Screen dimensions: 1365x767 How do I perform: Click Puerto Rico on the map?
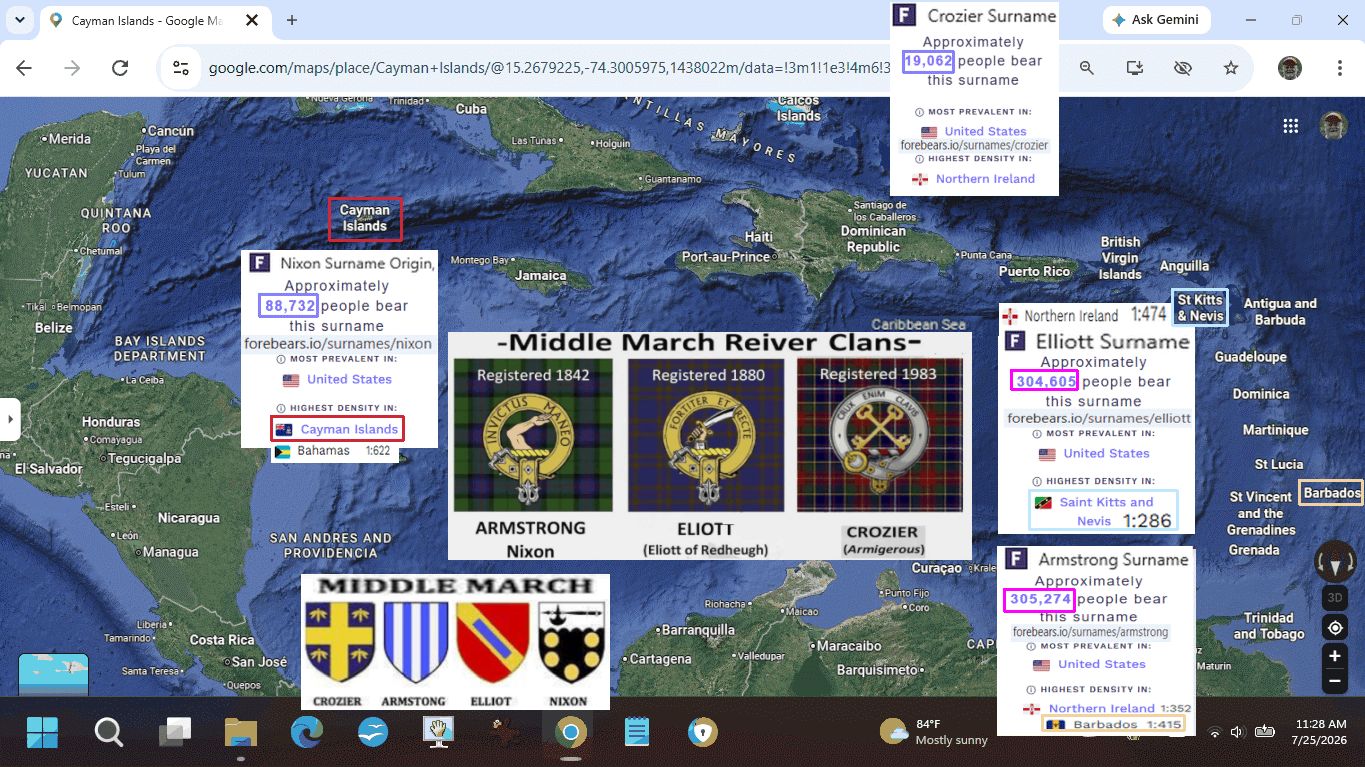point(1034,272)
